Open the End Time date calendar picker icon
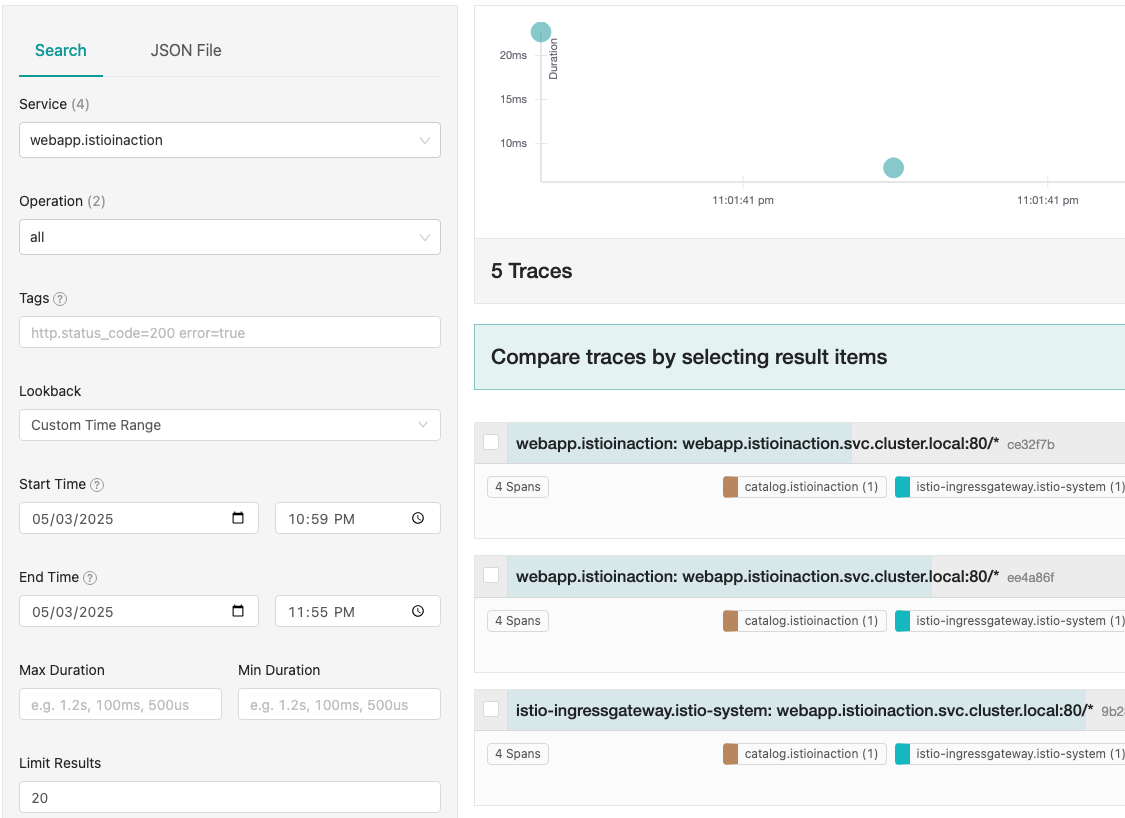Image resolution: width=1125 pixels, height=818 pixels. coord(238,611)
